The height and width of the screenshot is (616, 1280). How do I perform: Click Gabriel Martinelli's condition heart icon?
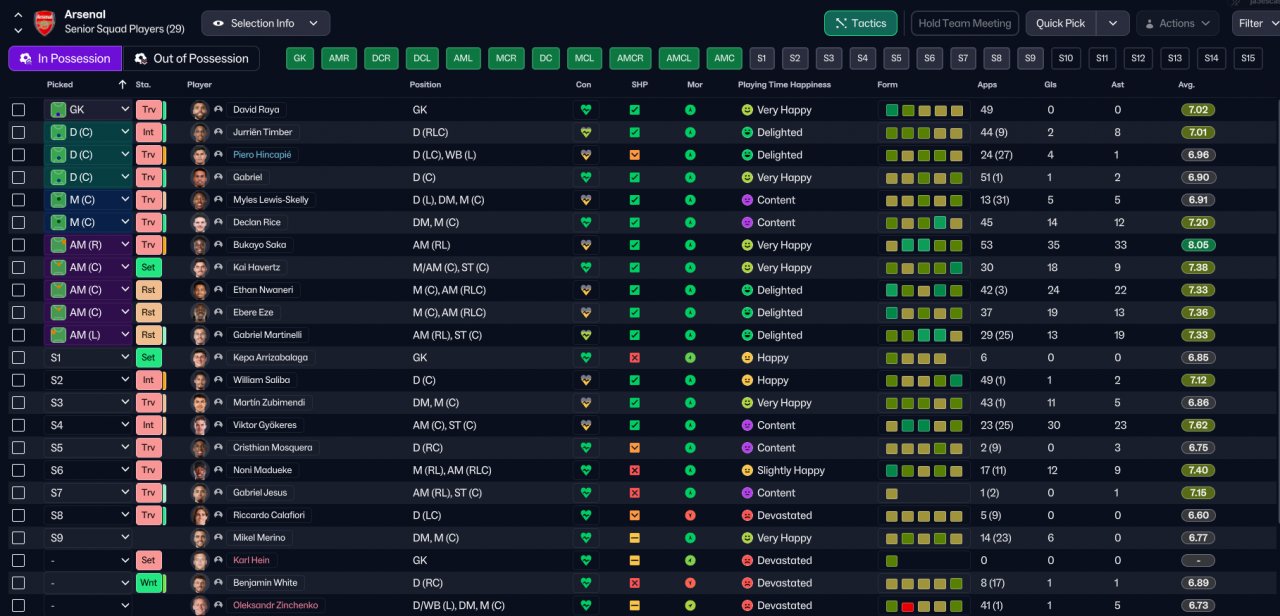[586, 335]
